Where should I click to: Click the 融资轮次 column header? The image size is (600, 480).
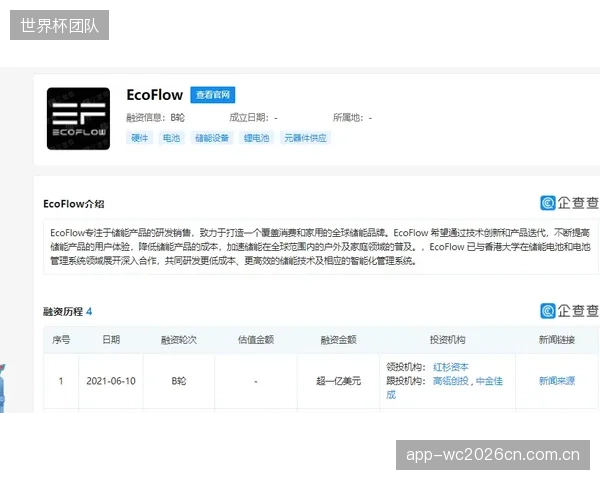(x=179, y=340)
